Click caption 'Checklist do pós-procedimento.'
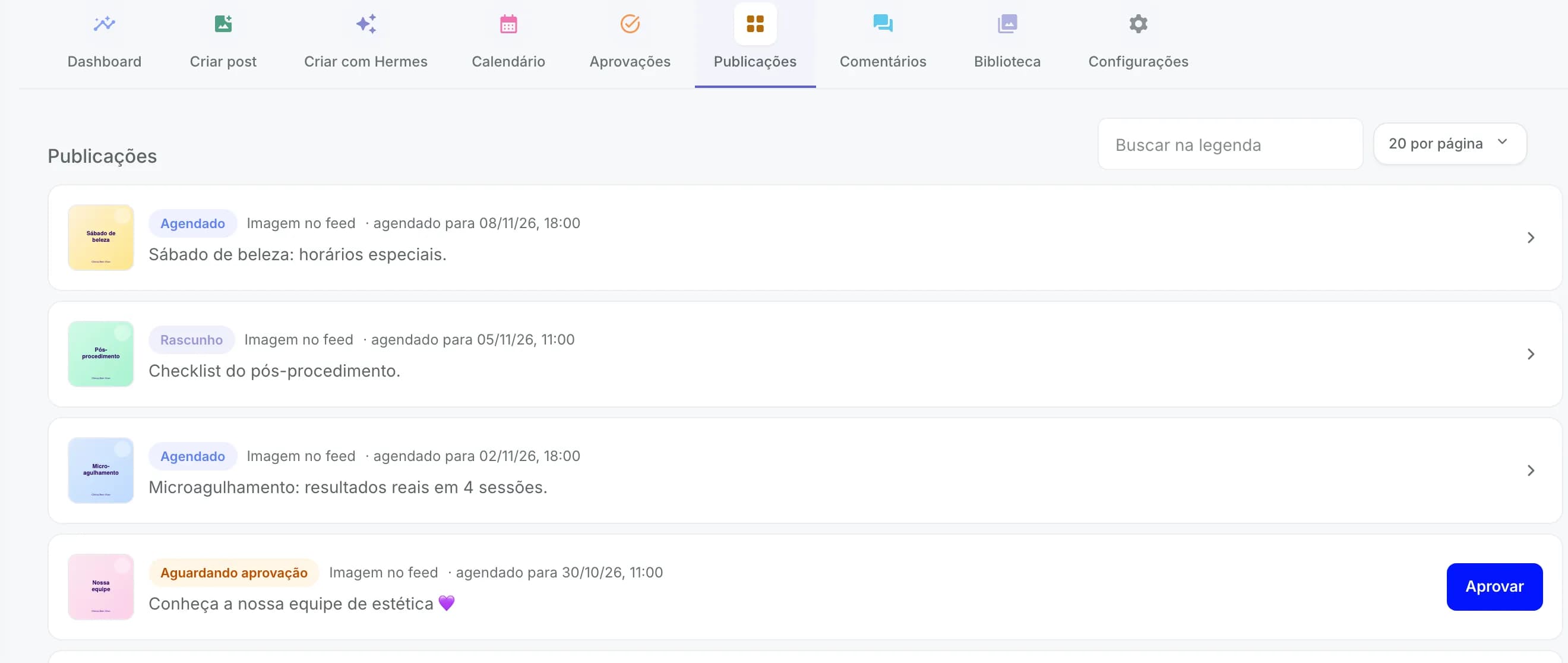 click(274, 371)
